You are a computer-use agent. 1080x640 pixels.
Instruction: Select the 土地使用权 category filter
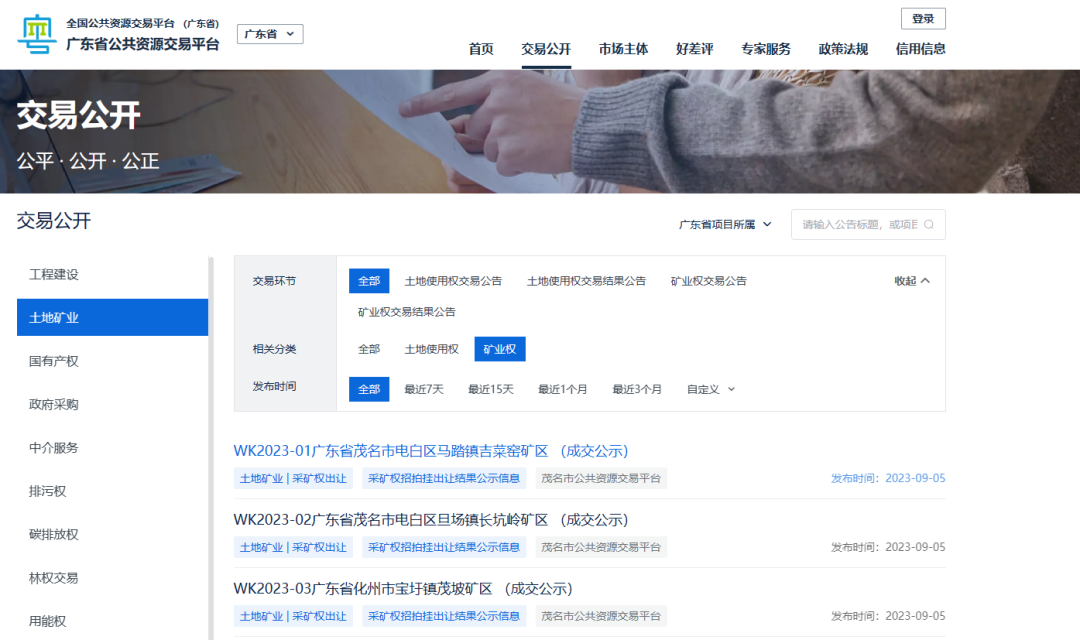click(x=431, y=349)
